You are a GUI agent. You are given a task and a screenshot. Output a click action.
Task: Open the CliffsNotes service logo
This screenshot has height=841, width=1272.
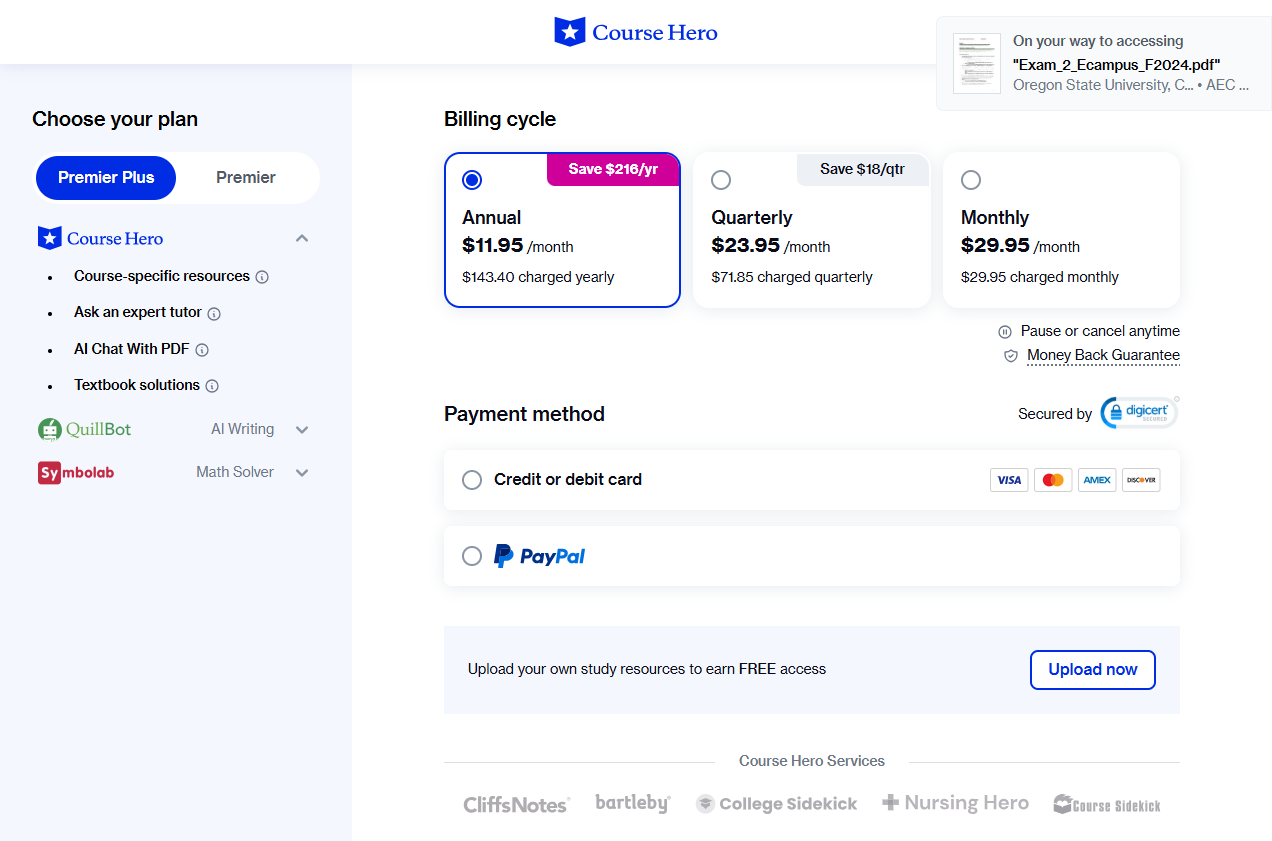[517, 805]
